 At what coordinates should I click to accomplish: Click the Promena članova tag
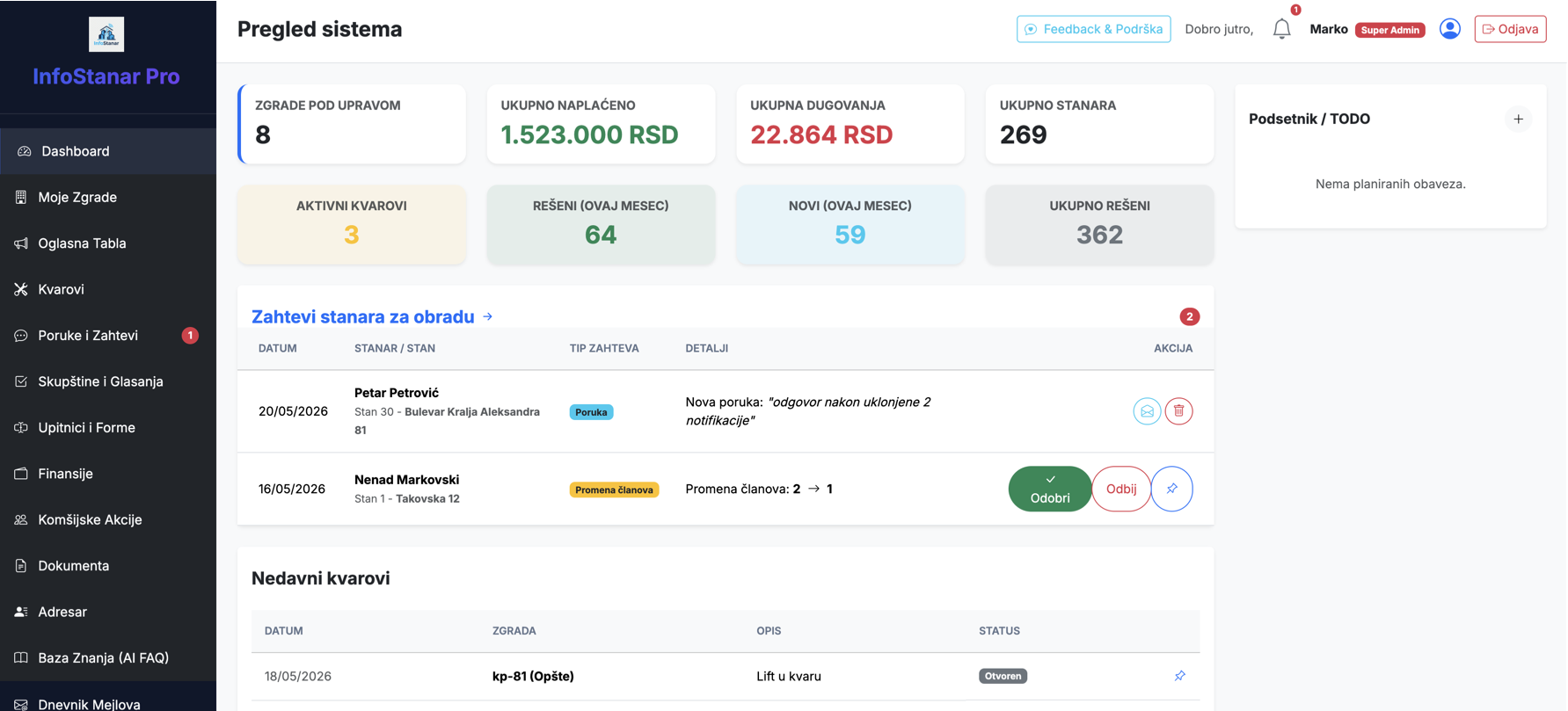[x=614, y=490]
